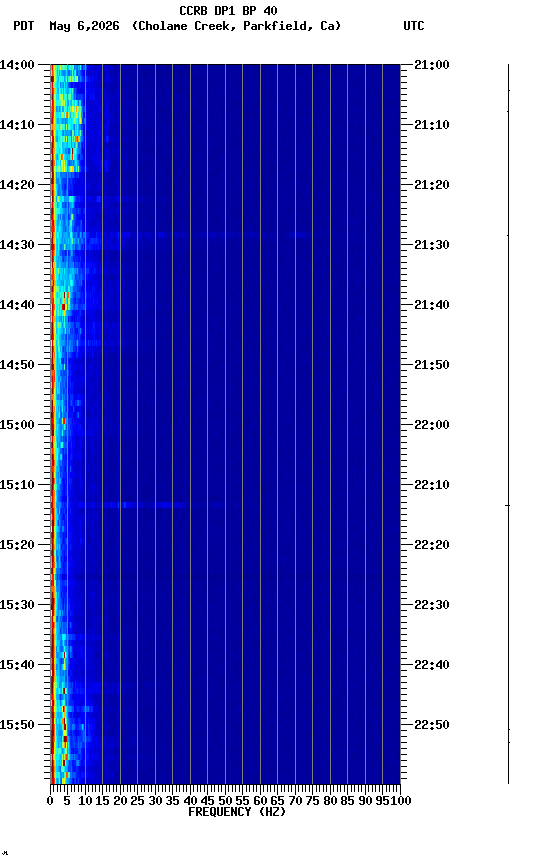Click the 60 Hz frequency tick label

(x=260, y=801)
